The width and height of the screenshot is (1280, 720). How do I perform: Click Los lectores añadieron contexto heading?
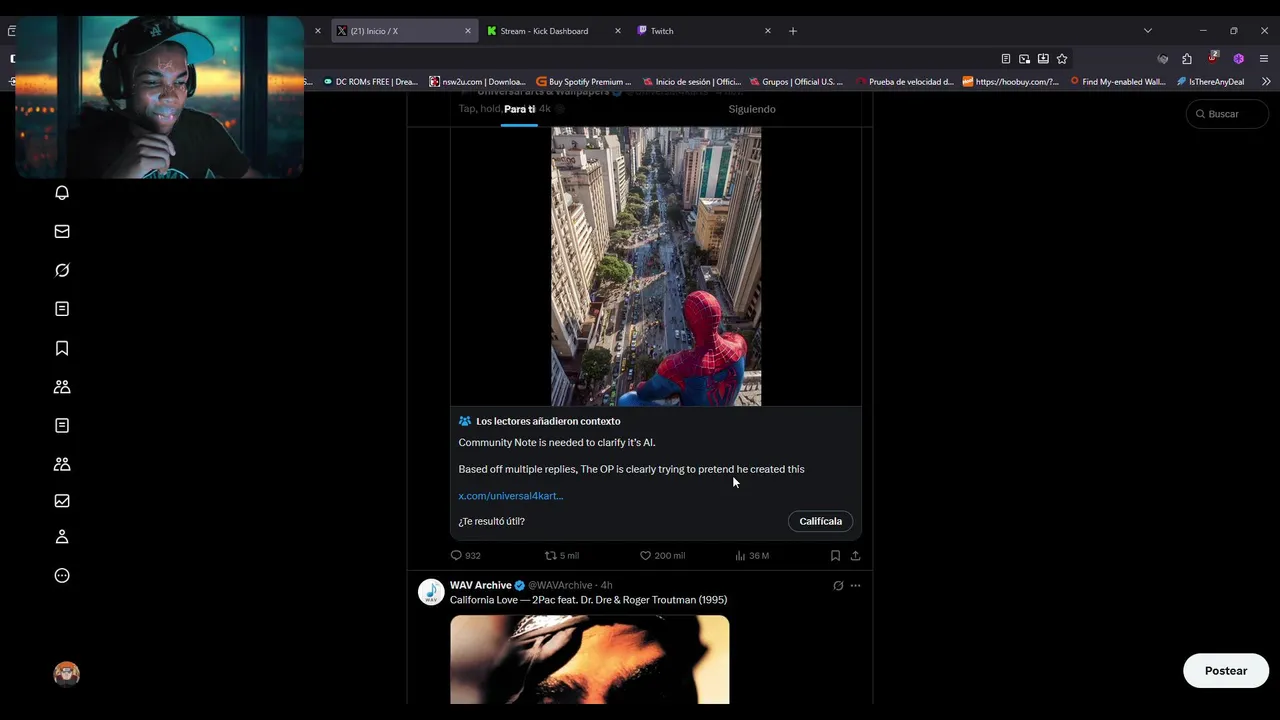(x=548, y=421)
